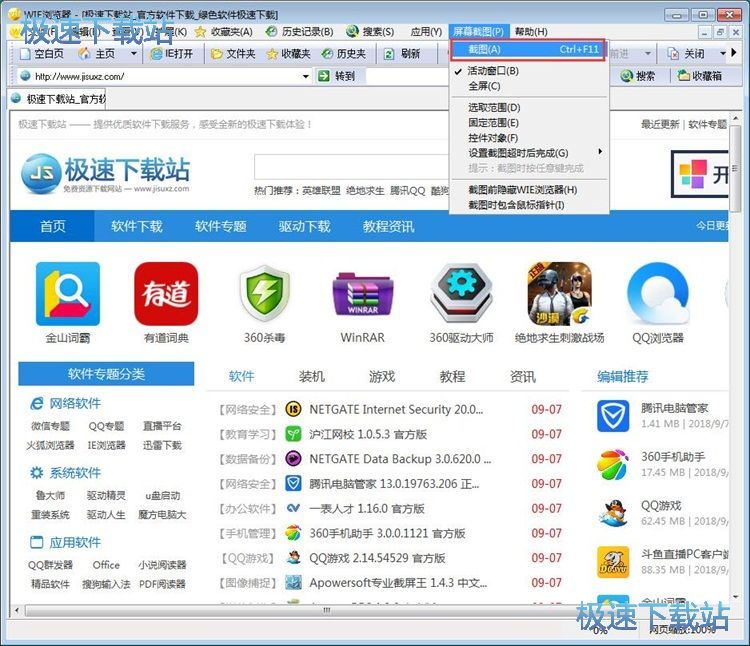This screenshot has width=750, height=646.
Task: Click the vertical scrollbar thumb
Action: tap(735, 168)
